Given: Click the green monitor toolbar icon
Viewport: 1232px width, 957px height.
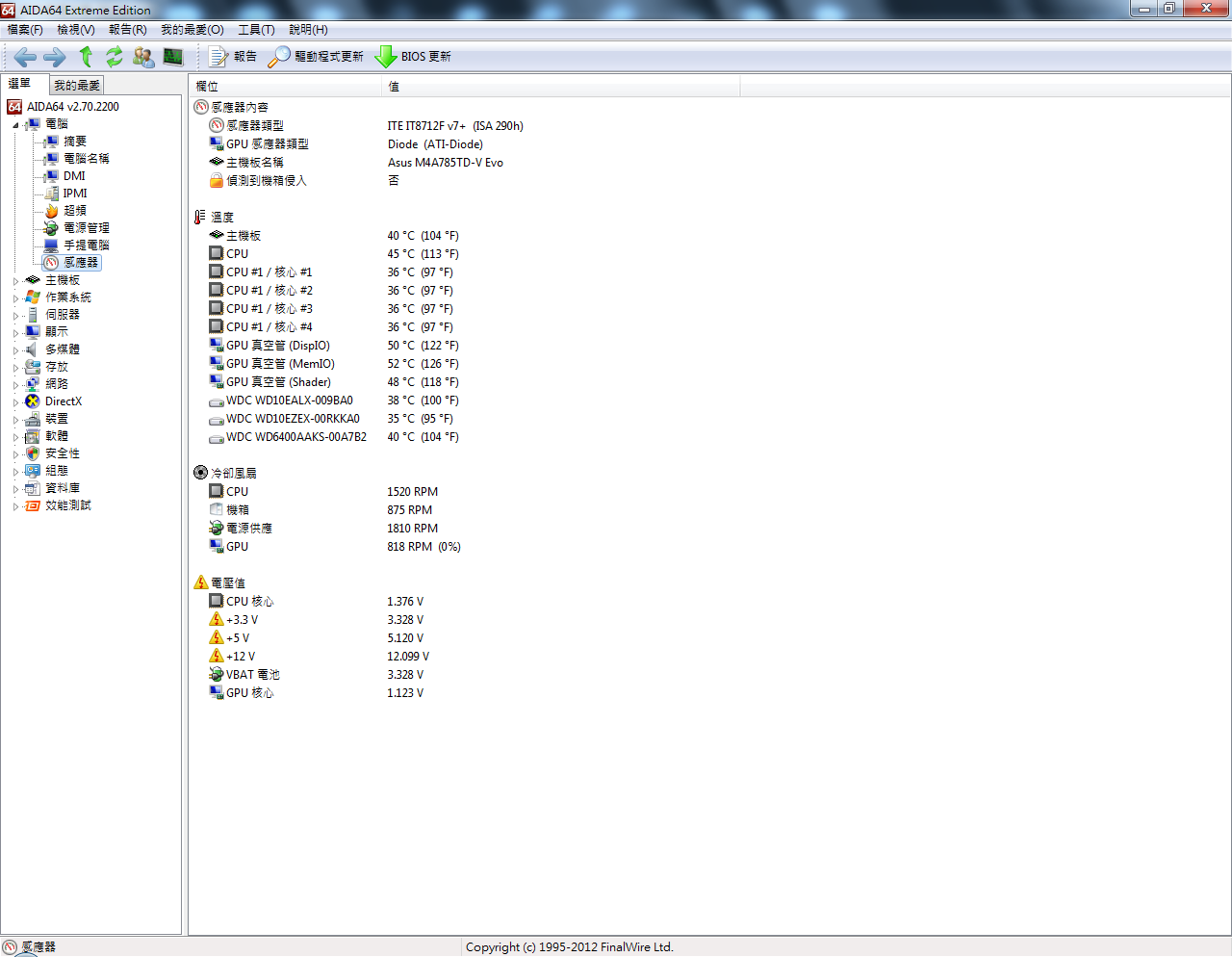Looking at the screenshot, I should pos(173,57).
